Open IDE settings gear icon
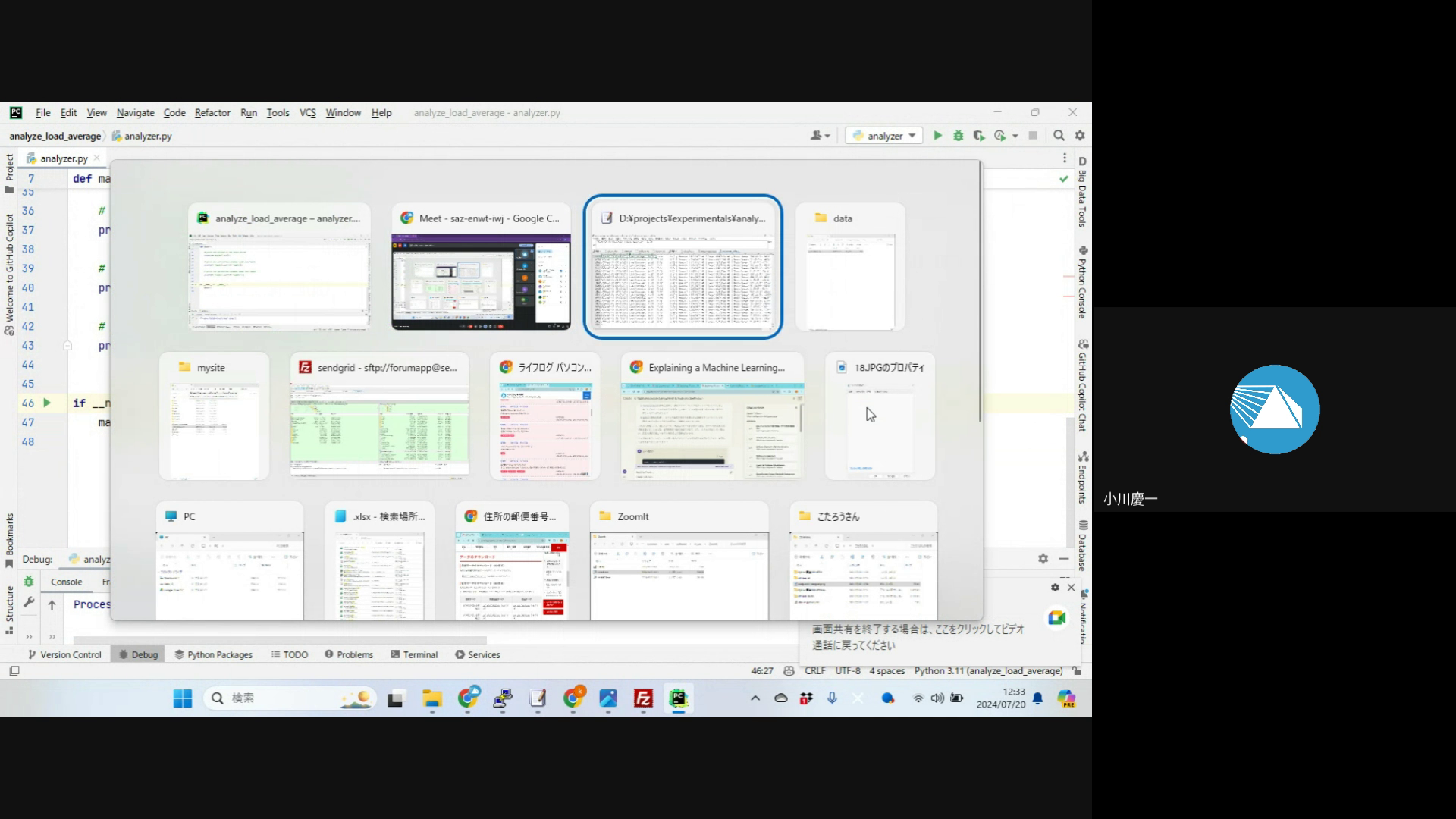 (x=1080, y=136)
